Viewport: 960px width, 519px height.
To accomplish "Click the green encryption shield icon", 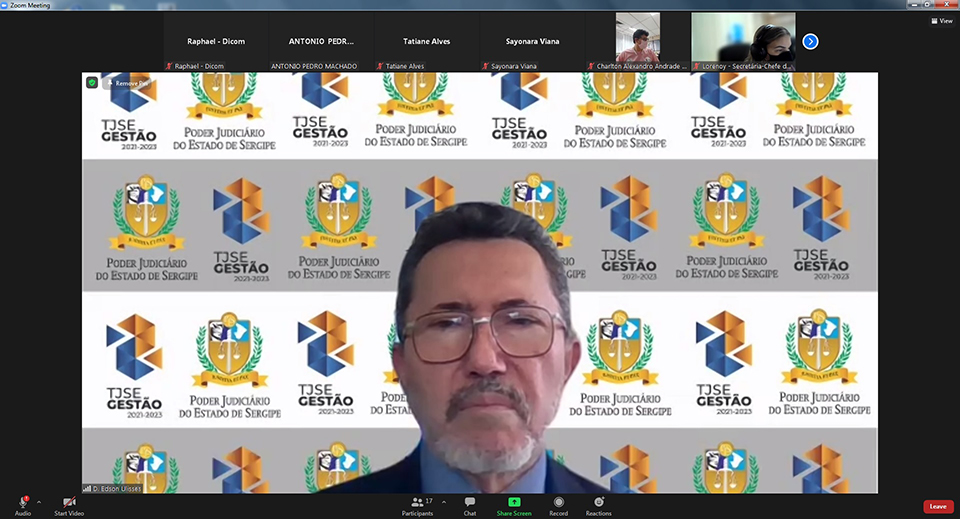I will (92, 82).
